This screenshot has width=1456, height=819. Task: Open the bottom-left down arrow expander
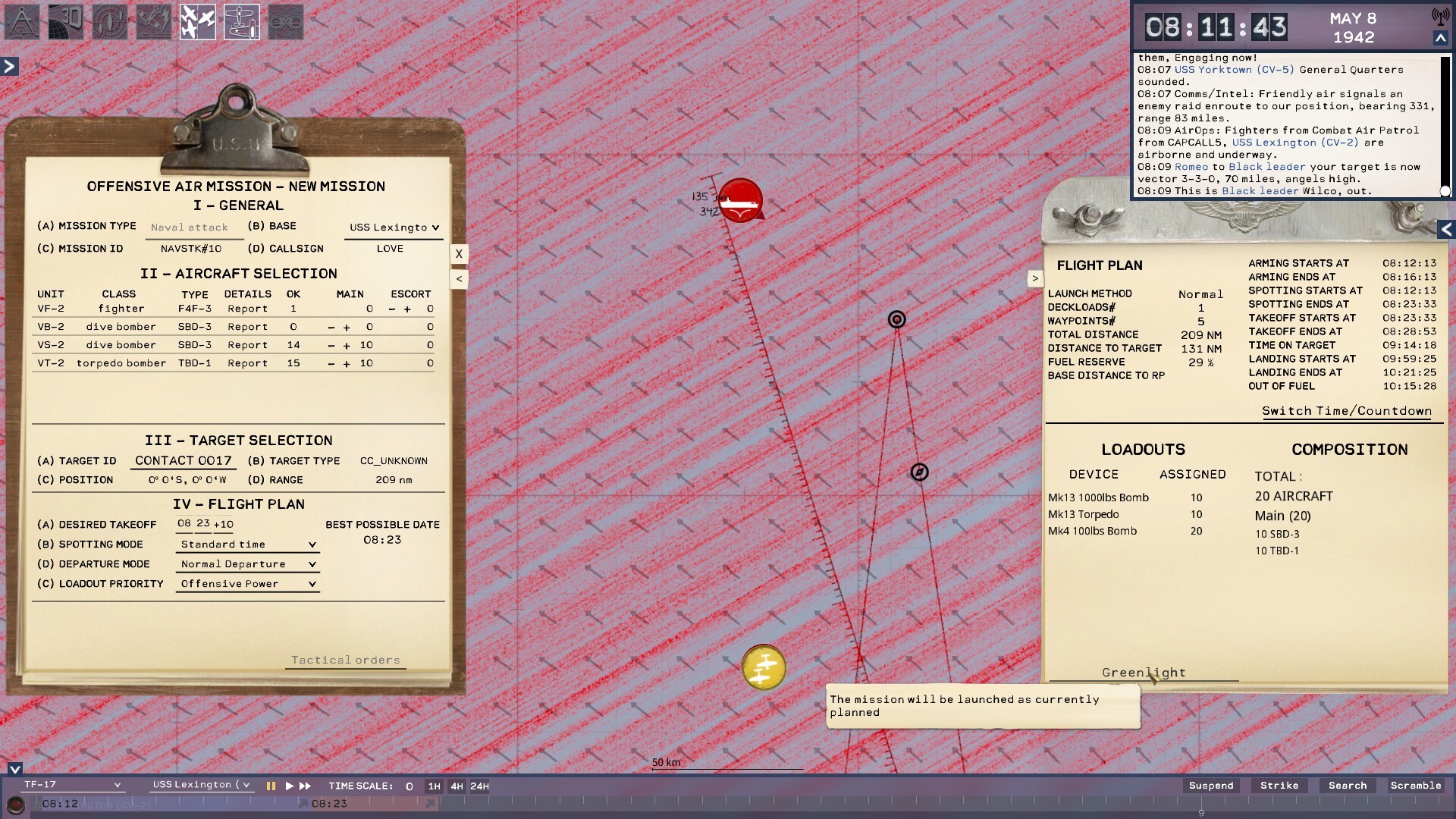click(14, 768)
